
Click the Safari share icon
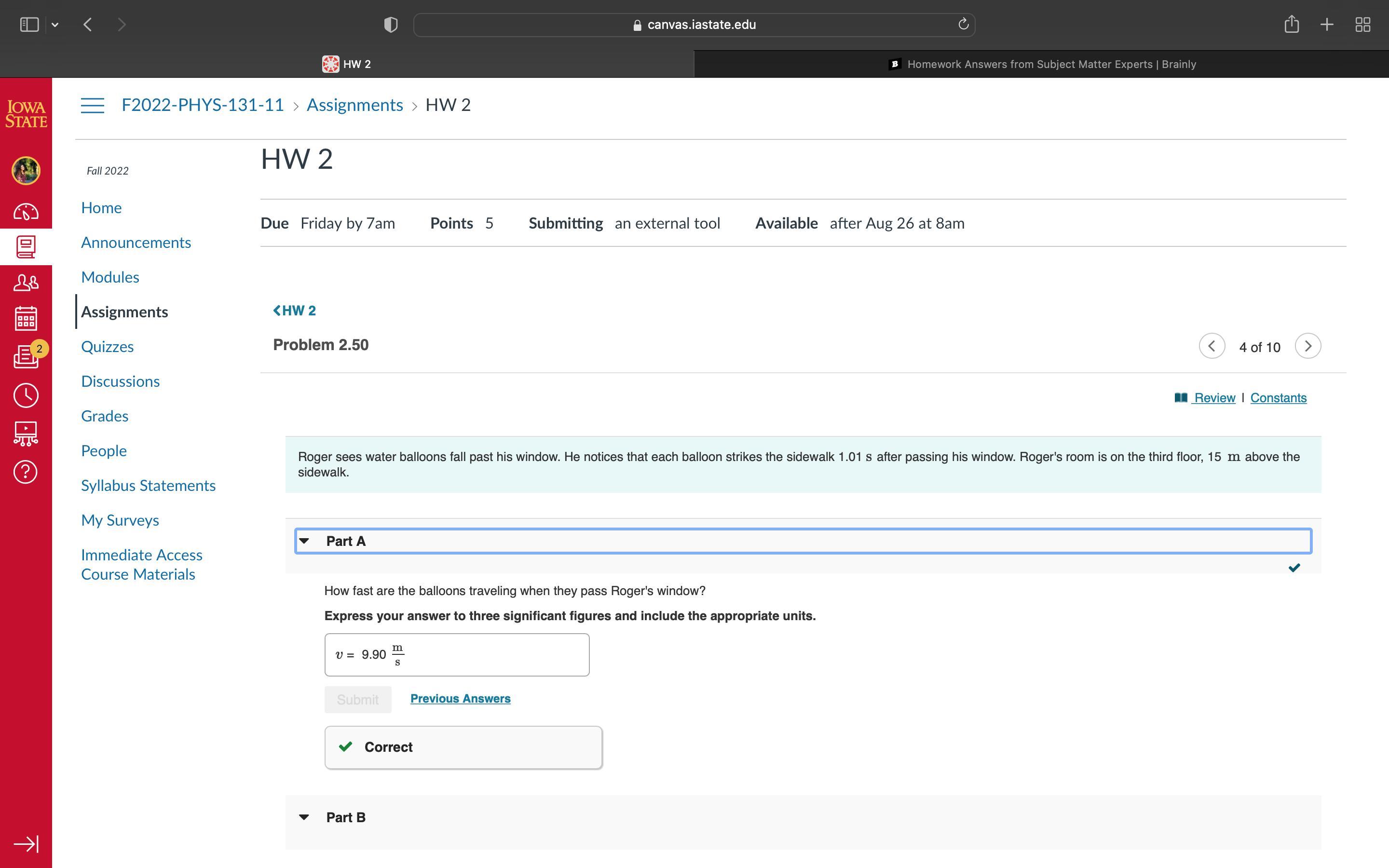(1292, 24)
